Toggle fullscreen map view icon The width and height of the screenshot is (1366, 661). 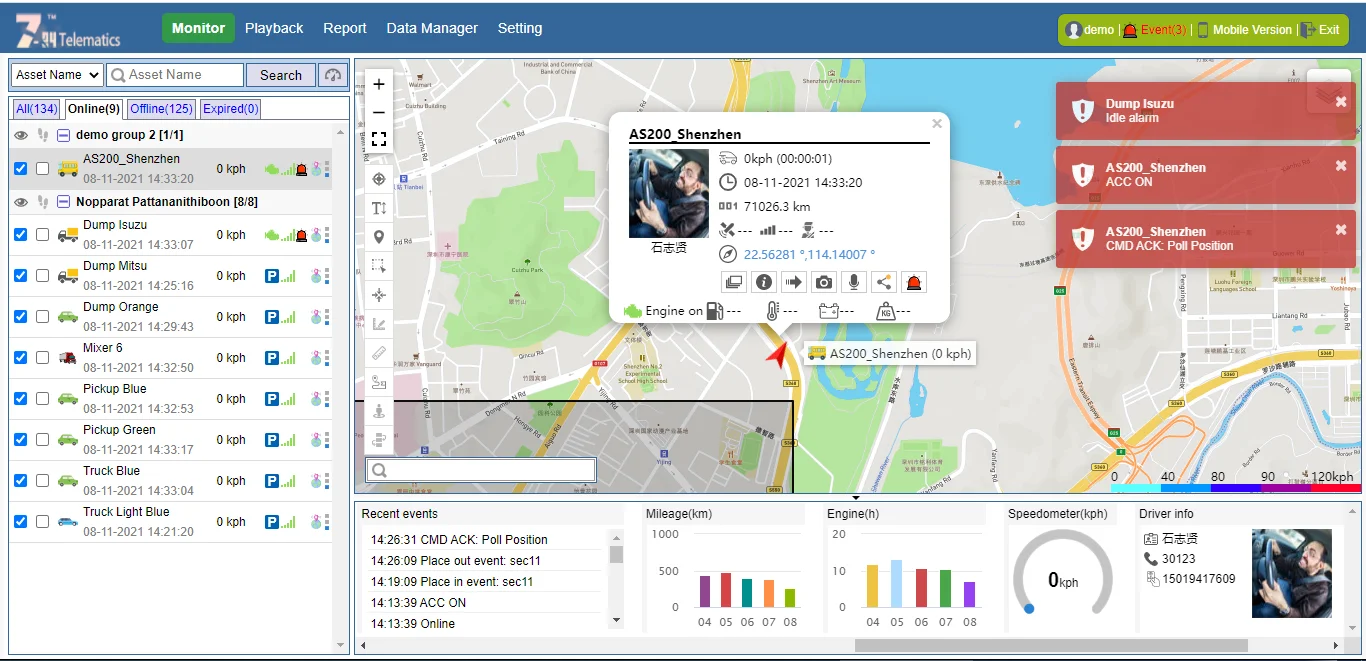click(379, 139)
